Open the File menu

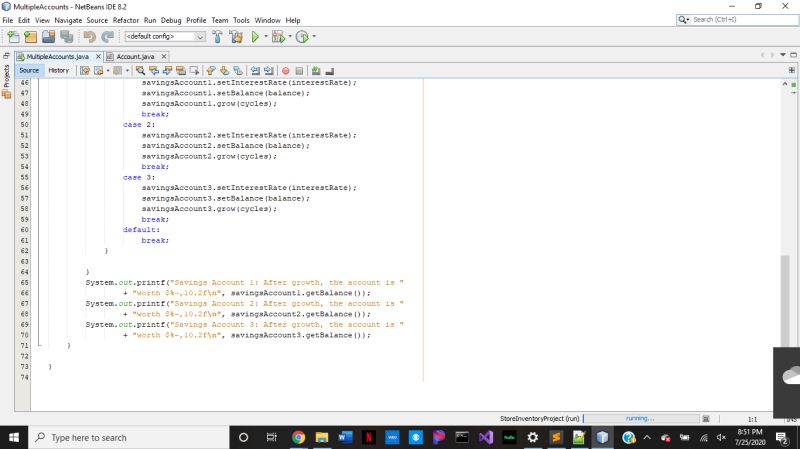pos(8,20)
